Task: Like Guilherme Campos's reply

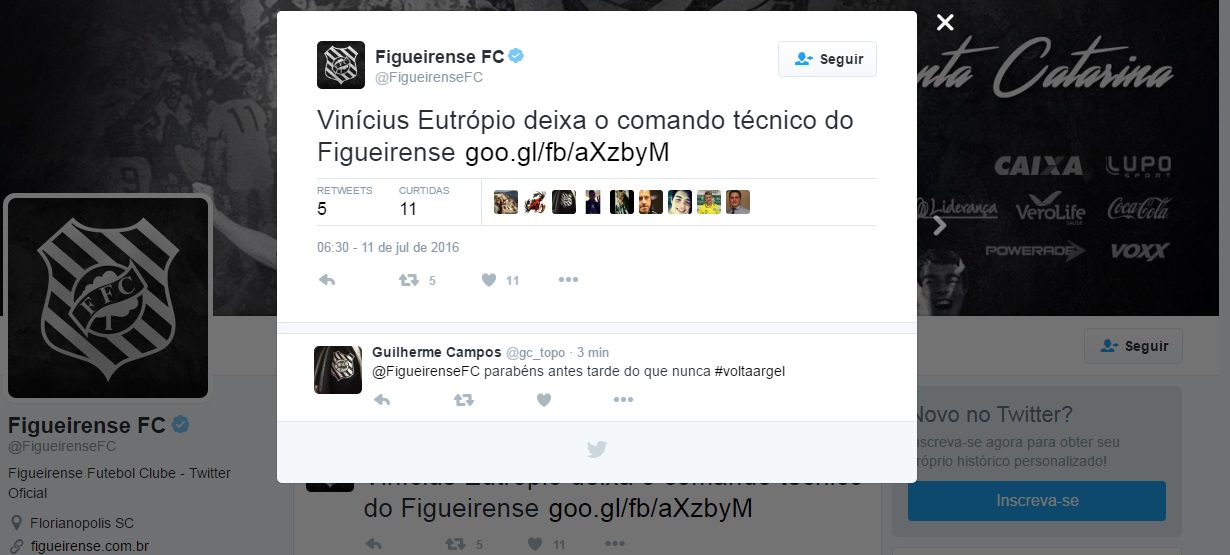Action: click(x=544, y=400)
